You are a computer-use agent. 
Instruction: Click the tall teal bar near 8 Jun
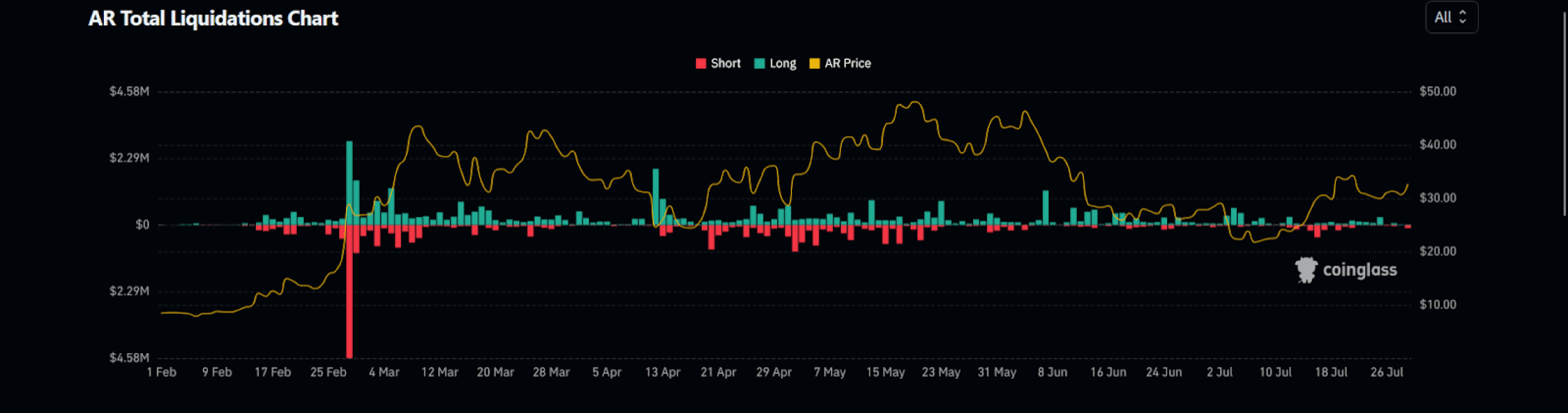(x=1045, y=206)
